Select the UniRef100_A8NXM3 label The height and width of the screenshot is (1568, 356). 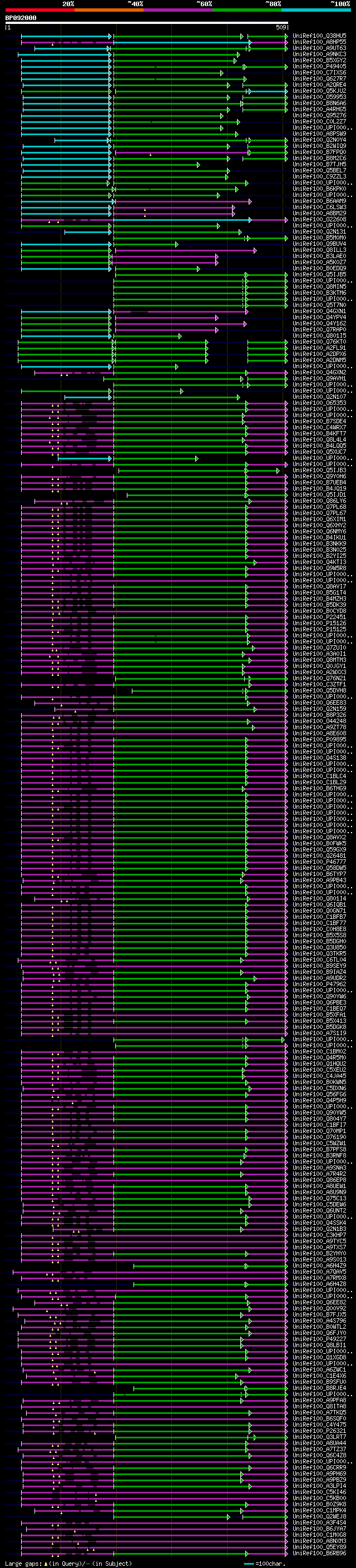tap(319, 1541)
